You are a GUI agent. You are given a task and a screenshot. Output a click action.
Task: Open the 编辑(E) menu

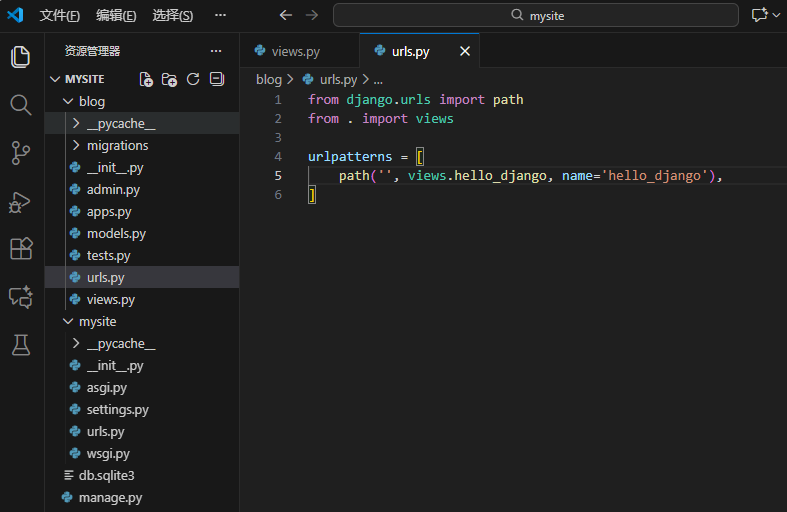116,16
